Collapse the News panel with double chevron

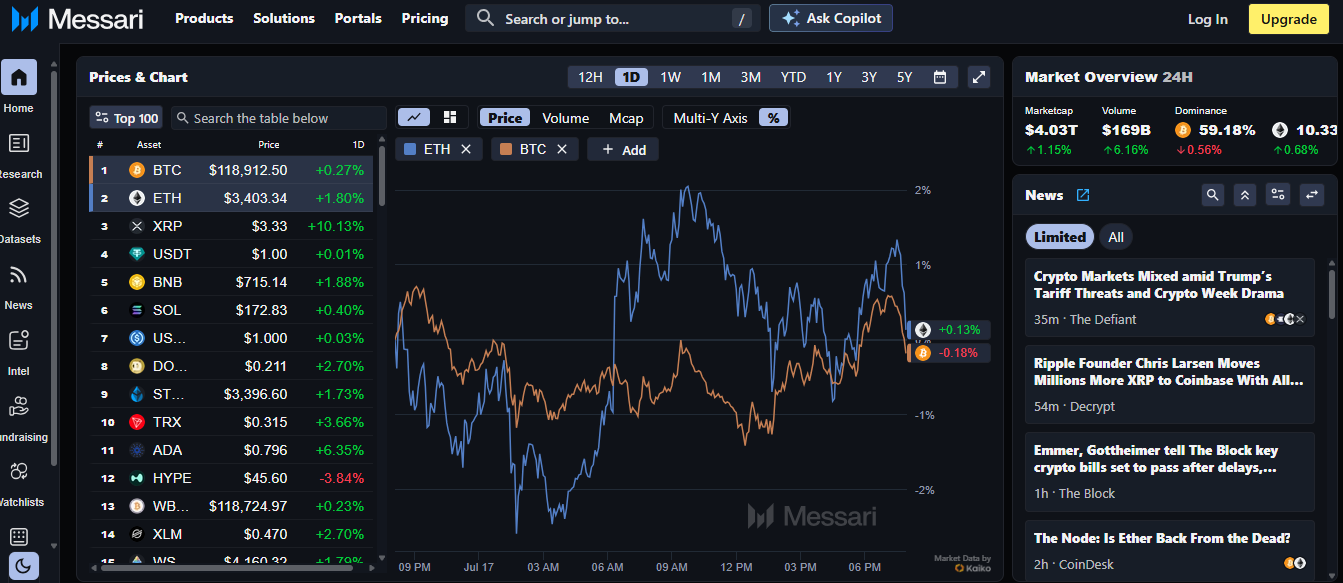1245,195
